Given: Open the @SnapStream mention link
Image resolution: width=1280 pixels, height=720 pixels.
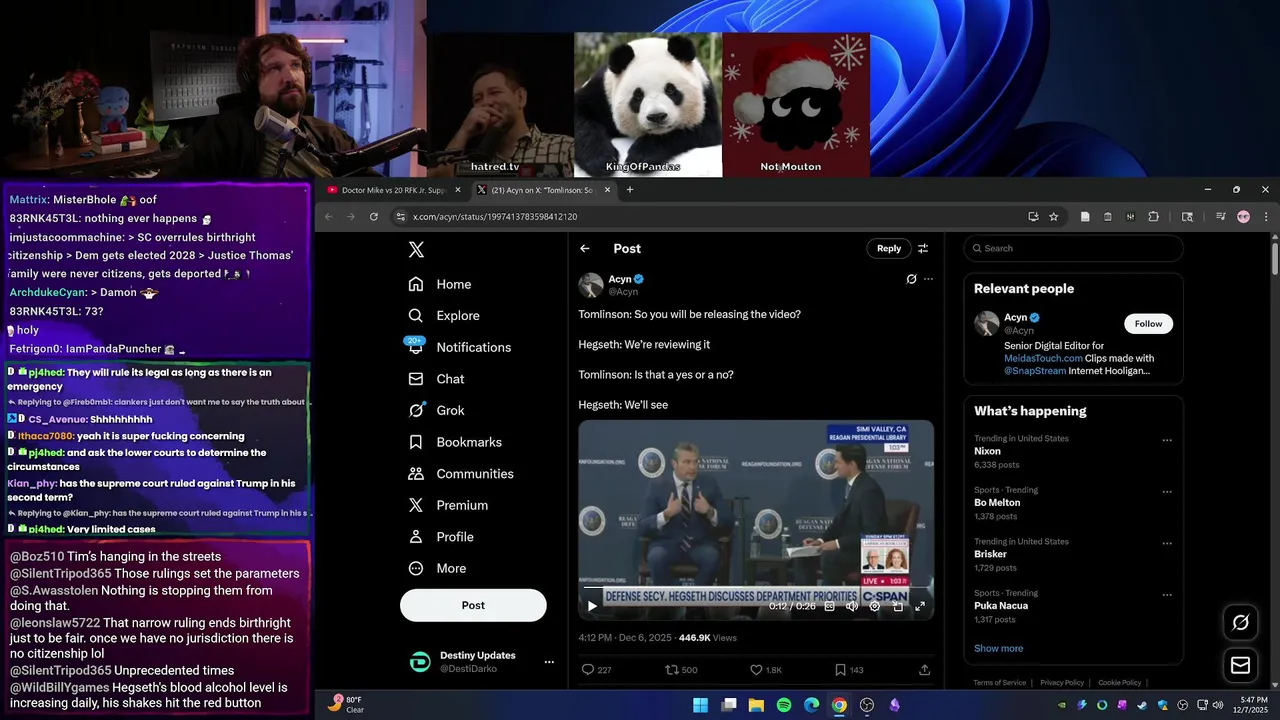Looking at the screenshot, I should [1034, 371].
